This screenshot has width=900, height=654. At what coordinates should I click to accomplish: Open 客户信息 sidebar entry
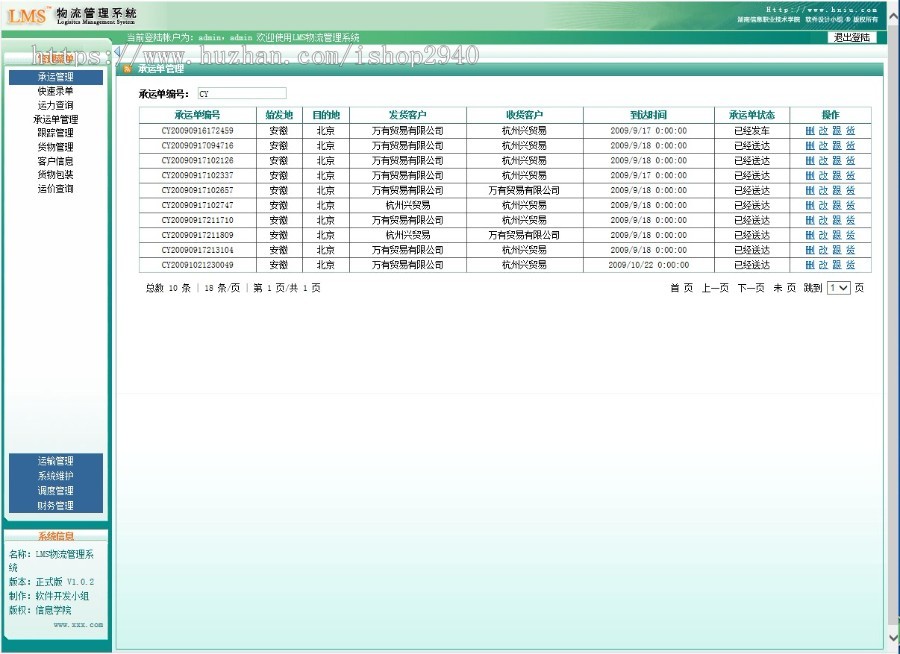(x=56, y=161)
